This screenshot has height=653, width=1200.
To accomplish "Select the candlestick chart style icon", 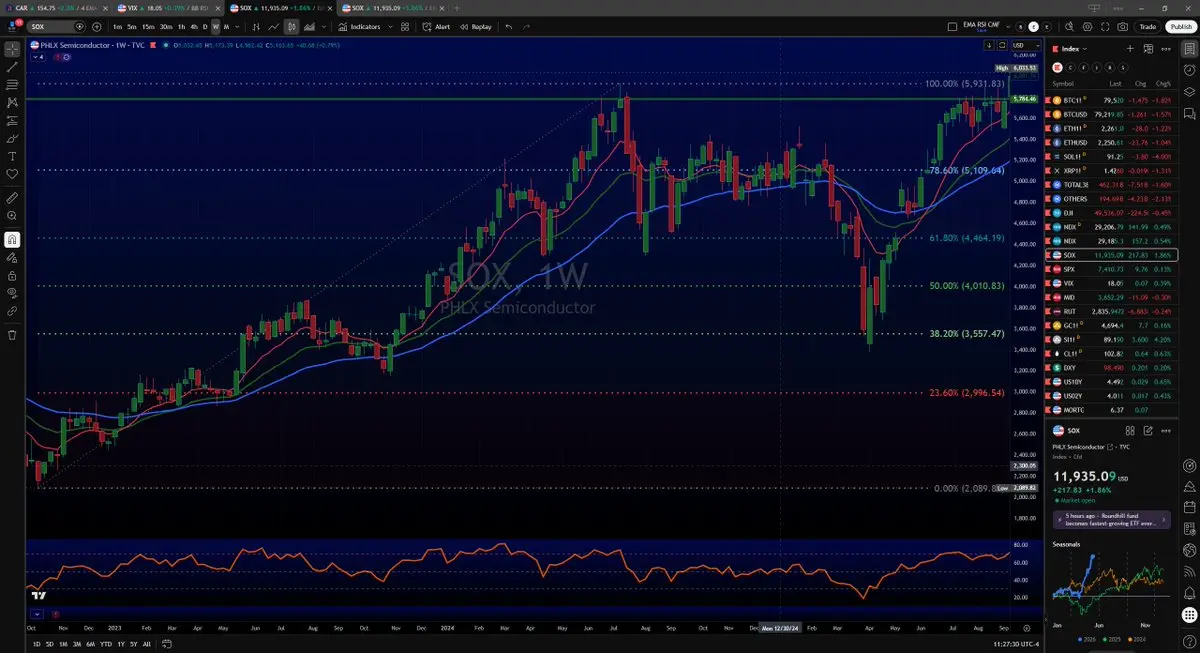I will tap(290, 26).
